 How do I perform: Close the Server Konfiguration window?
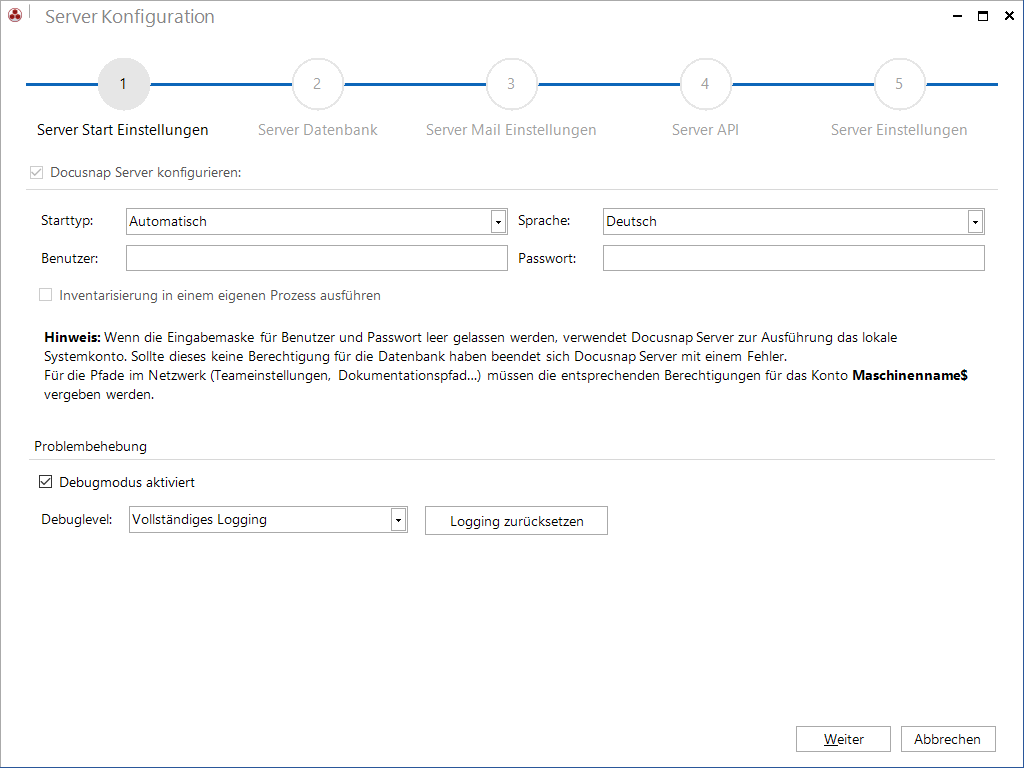[1009, 16]
